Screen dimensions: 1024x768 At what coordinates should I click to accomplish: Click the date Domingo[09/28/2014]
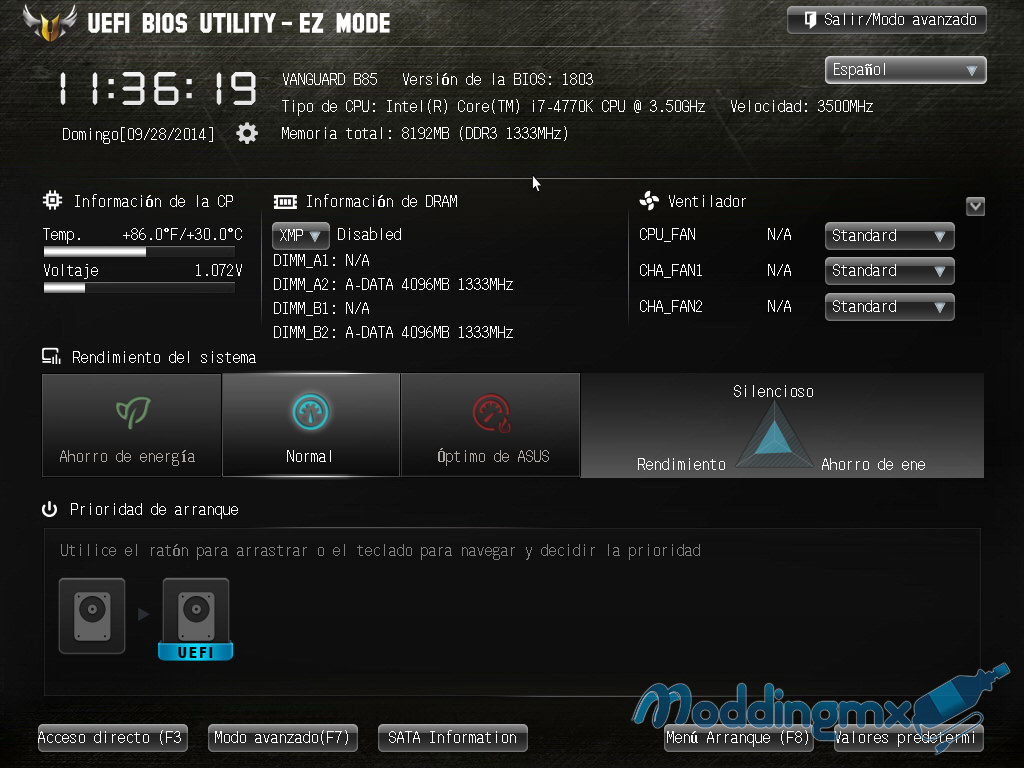pyautogui.click(x=138, y=135)
